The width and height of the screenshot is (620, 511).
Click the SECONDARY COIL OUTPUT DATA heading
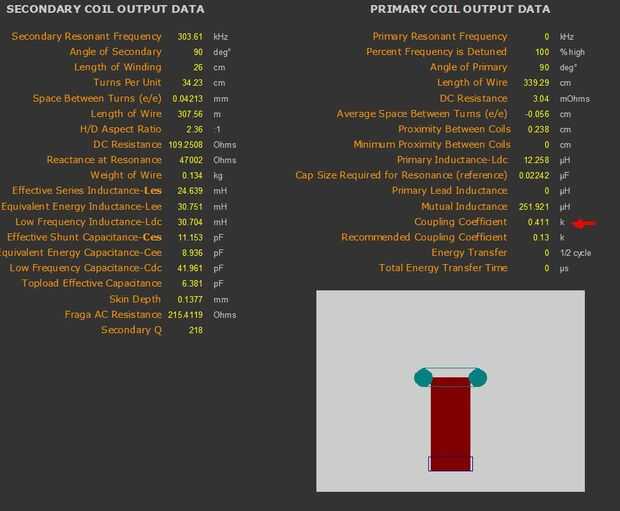[106, 9]
